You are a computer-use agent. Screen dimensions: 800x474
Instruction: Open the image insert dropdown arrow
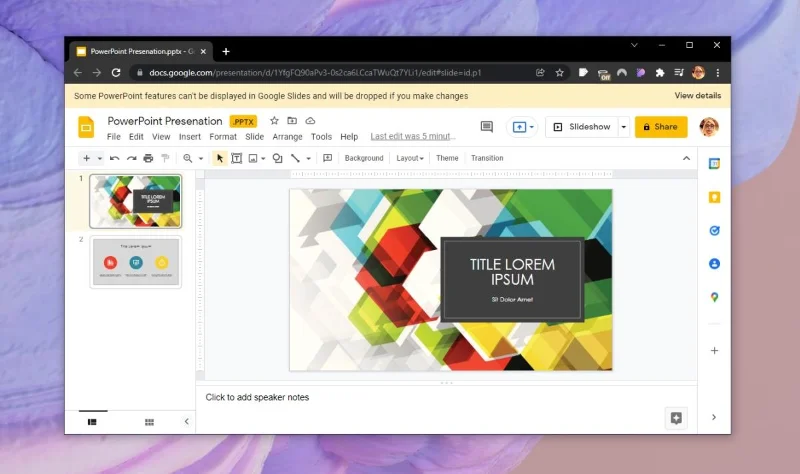click(263, 159)
